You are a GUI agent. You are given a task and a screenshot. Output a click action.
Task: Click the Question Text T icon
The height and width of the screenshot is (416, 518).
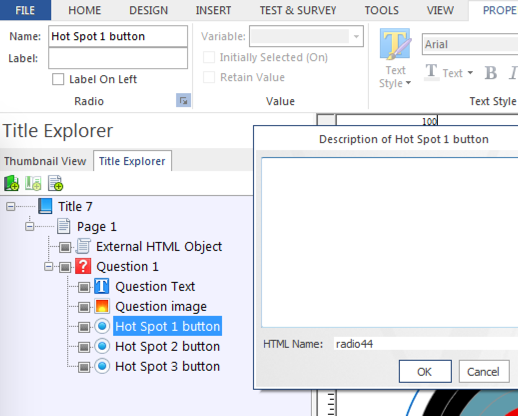coord(102,286)
